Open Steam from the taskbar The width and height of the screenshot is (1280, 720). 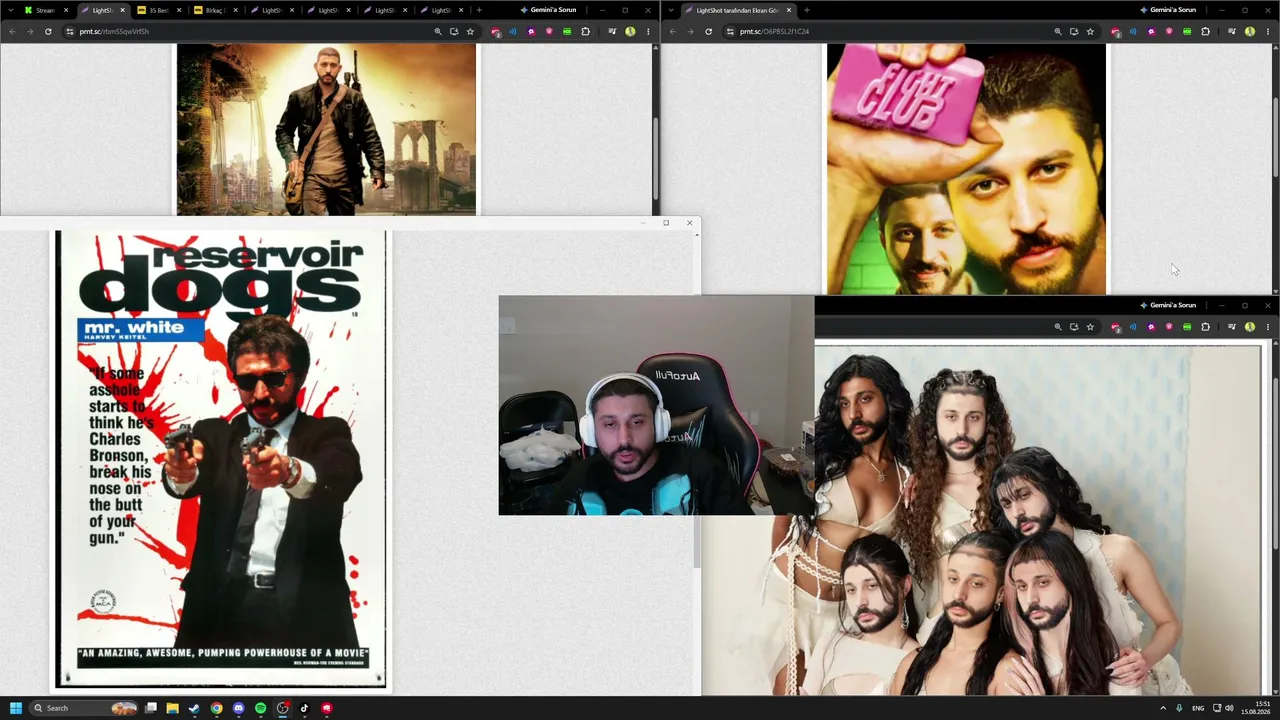(x=194, y=708)
